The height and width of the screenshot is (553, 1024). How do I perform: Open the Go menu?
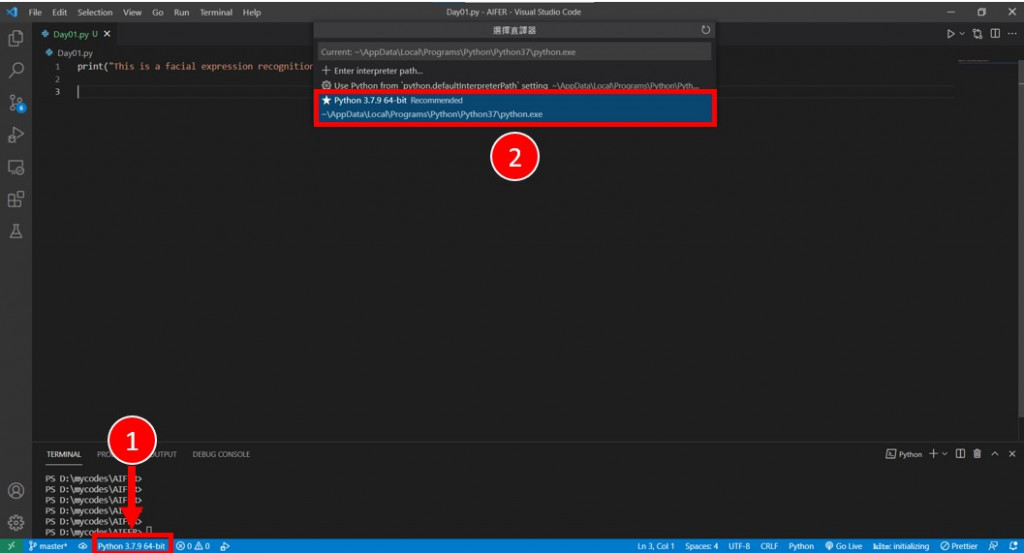[x=157, y=12]
